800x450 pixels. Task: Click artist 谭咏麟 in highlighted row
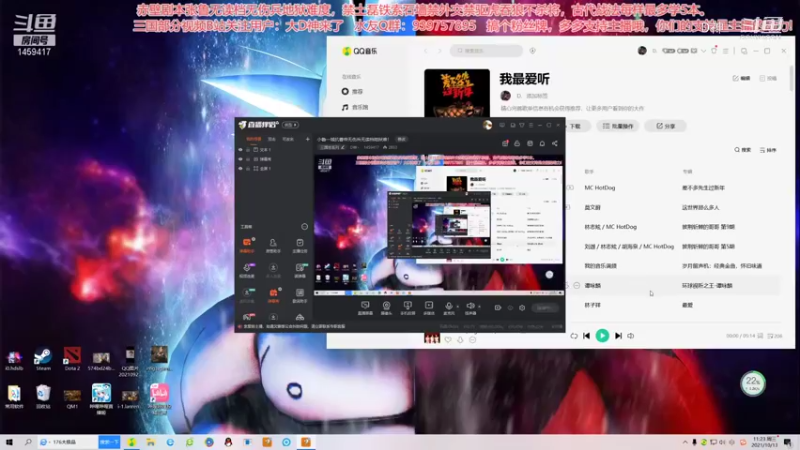(592, 286)
